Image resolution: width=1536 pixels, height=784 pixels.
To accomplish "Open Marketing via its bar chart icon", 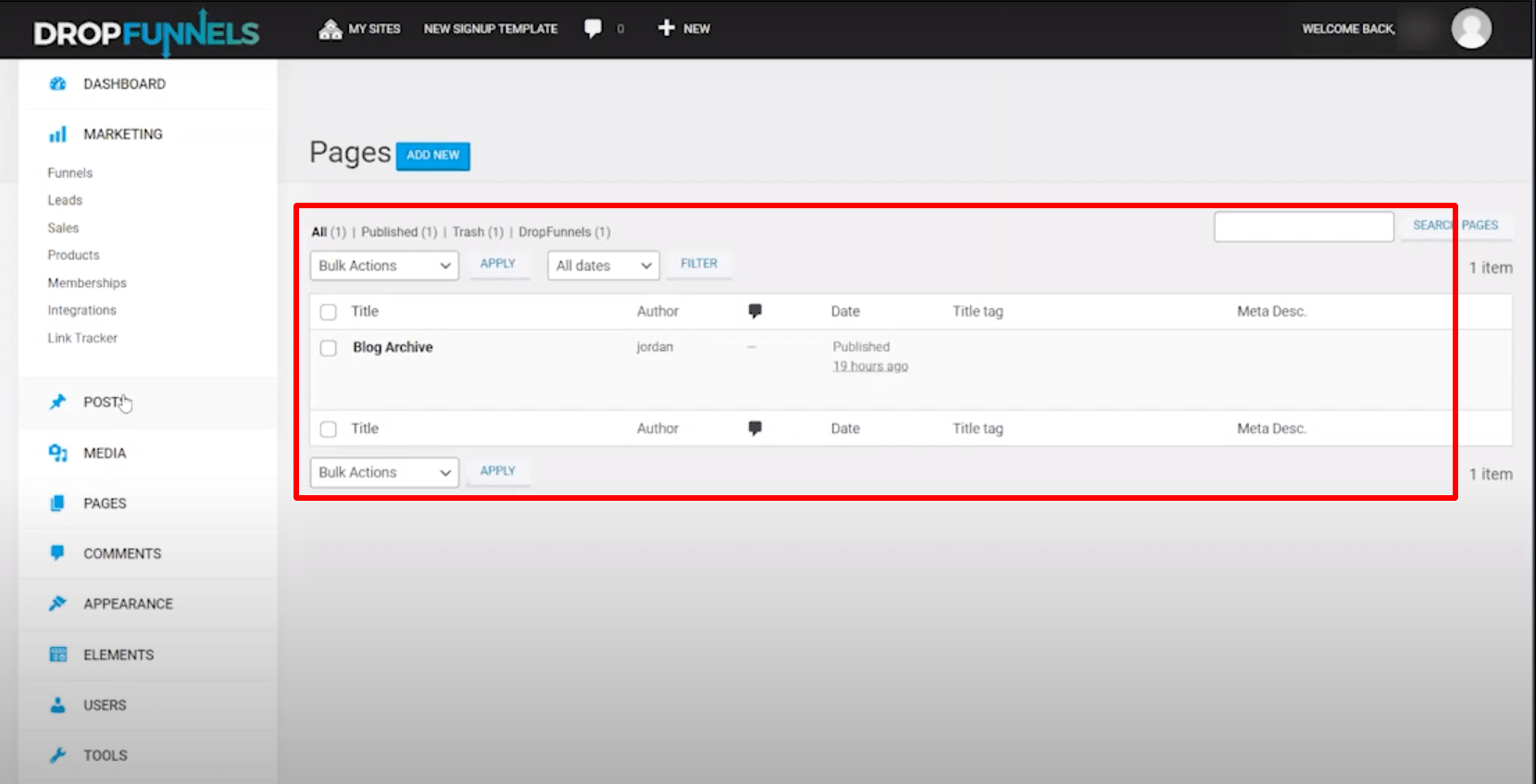I will tap(57, 134).
